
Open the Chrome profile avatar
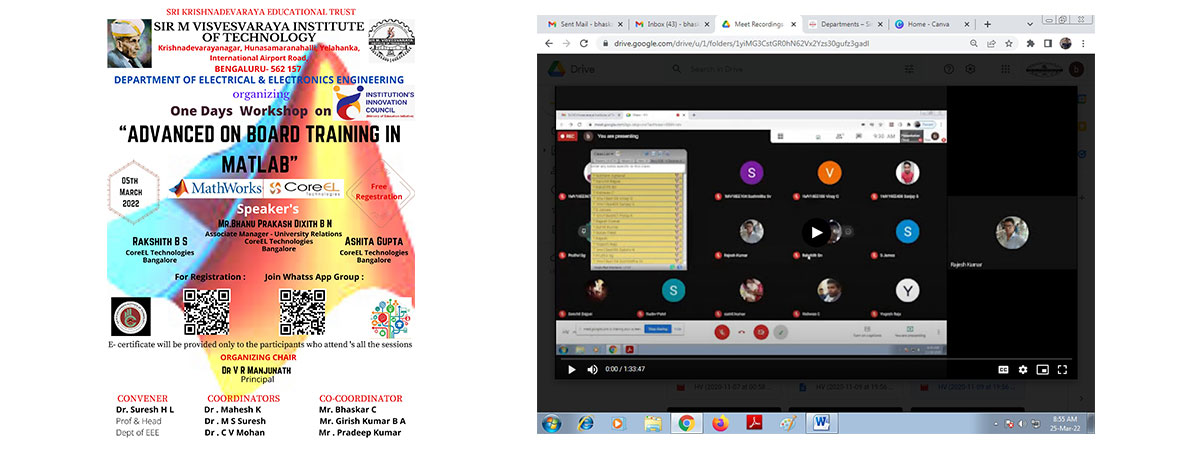coord(1066,43)
